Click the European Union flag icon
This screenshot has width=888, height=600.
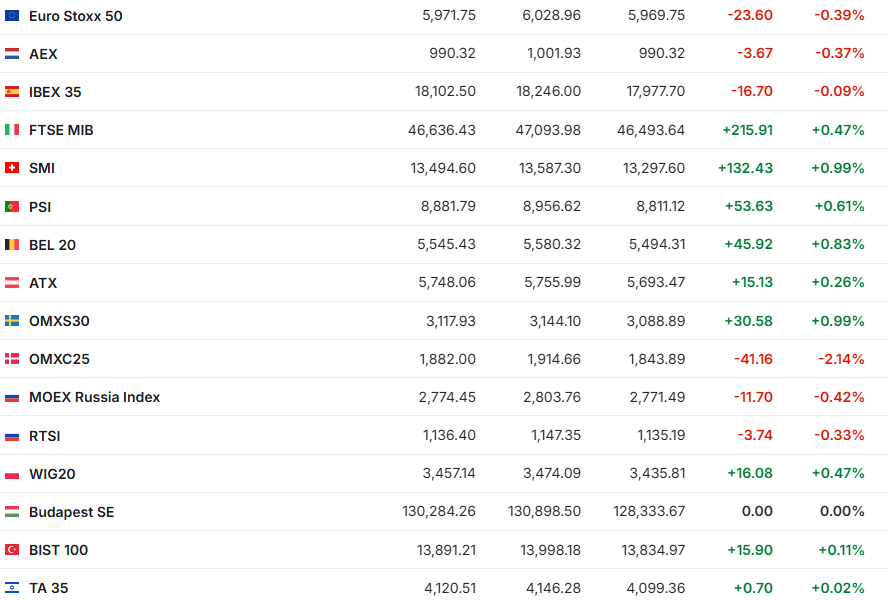click(12, 16)
